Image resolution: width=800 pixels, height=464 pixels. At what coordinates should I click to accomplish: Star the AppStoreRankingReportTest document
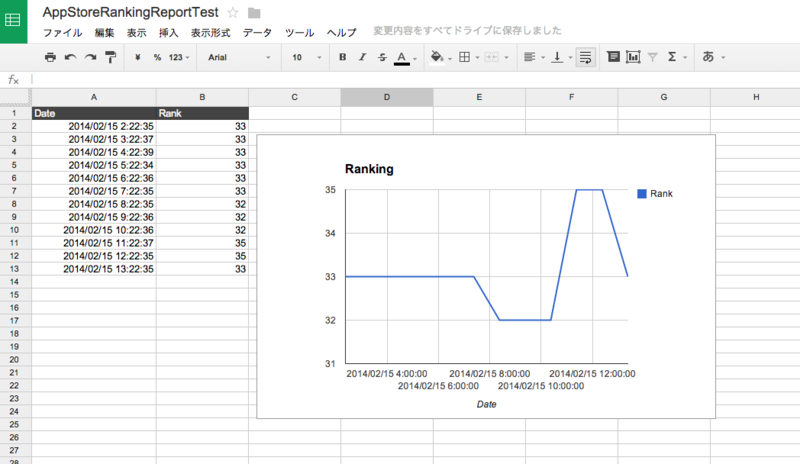[233, 13]
